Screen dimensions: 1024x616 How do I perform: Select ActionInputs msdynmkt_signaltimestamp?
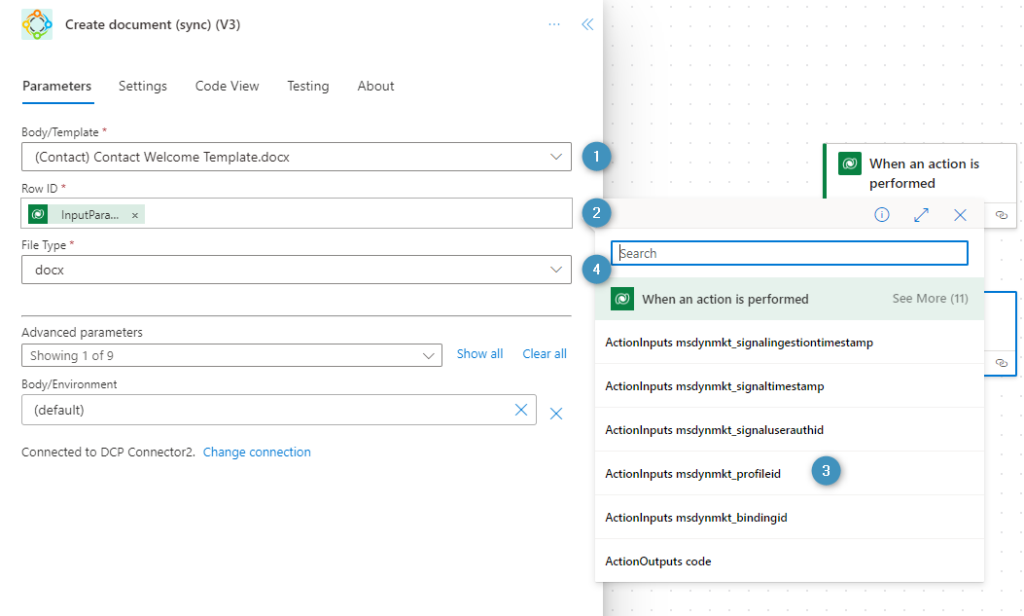coord(790,386)
